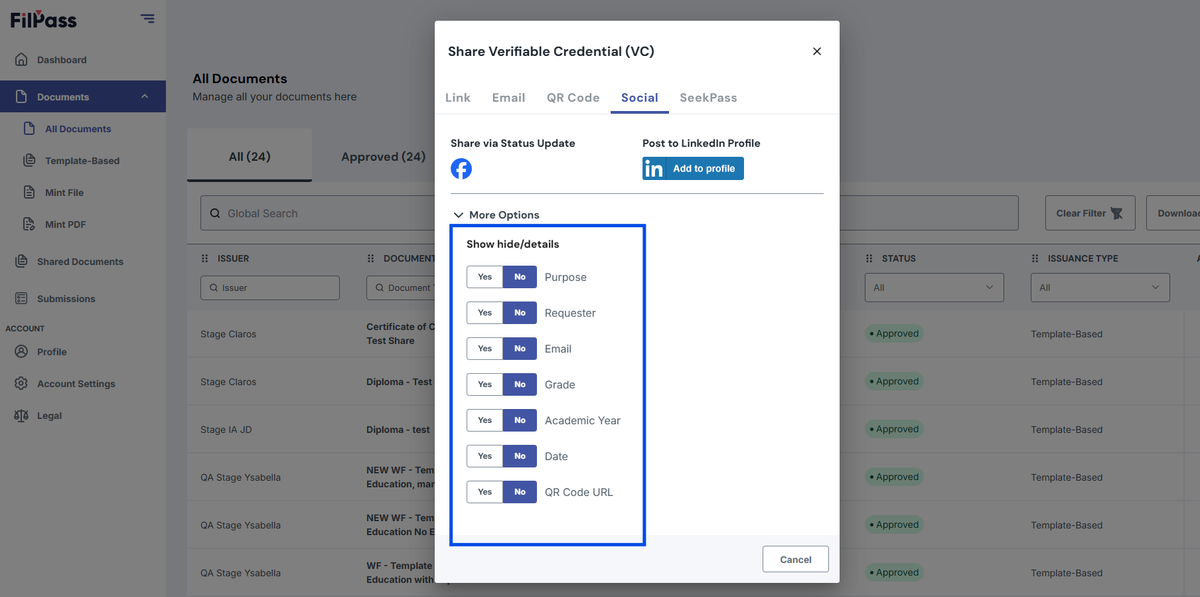Click the Facebook share icon
Screen dimensions: 1200x597
tap(461, 168)
